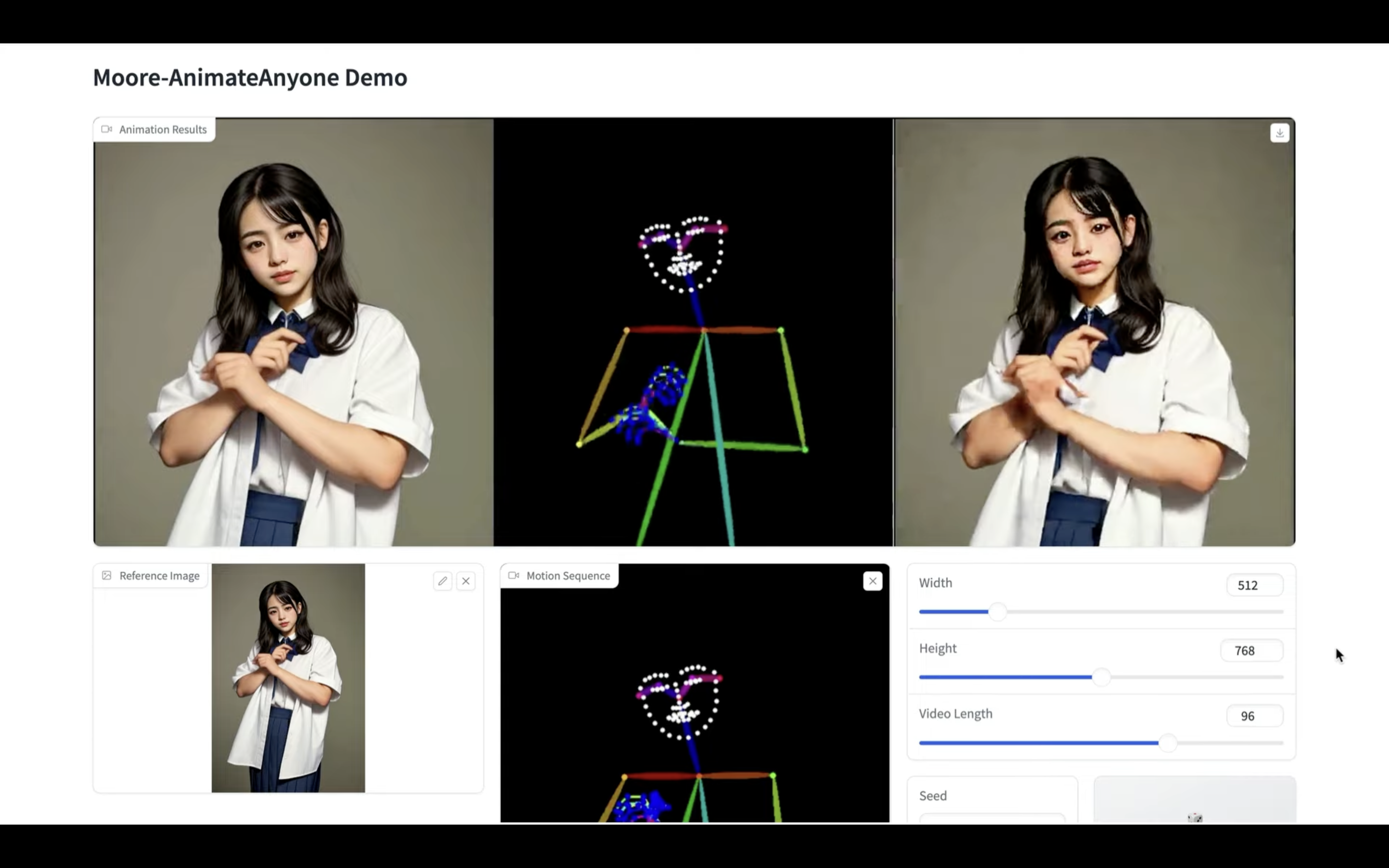
Task: Click the reference image thumbnail
Action: [x=288, y=678]
